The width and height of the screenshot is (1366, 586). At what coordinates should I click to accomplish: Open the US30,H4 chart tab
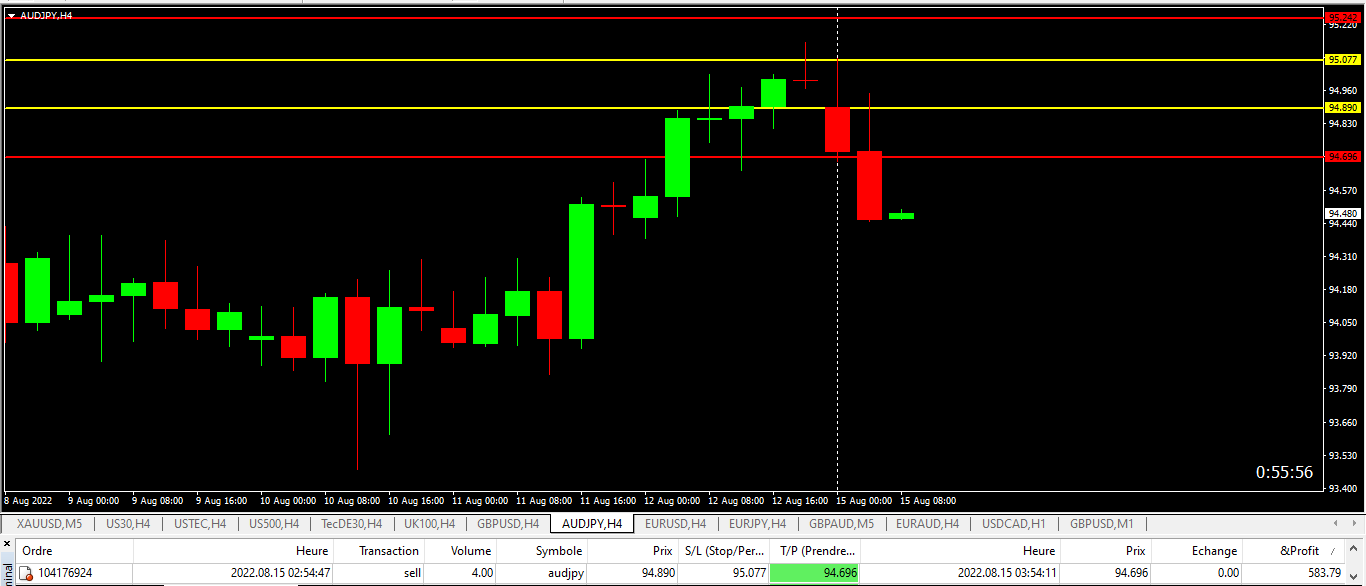point(128,523)
